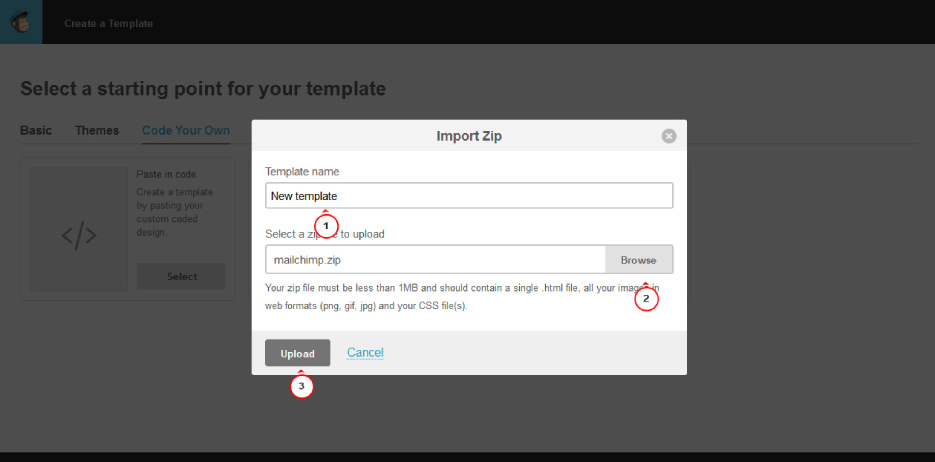Click the code brackets thumbnail icon
The height and width of the screenshot is (462, 935).
[x=79, y=237]
